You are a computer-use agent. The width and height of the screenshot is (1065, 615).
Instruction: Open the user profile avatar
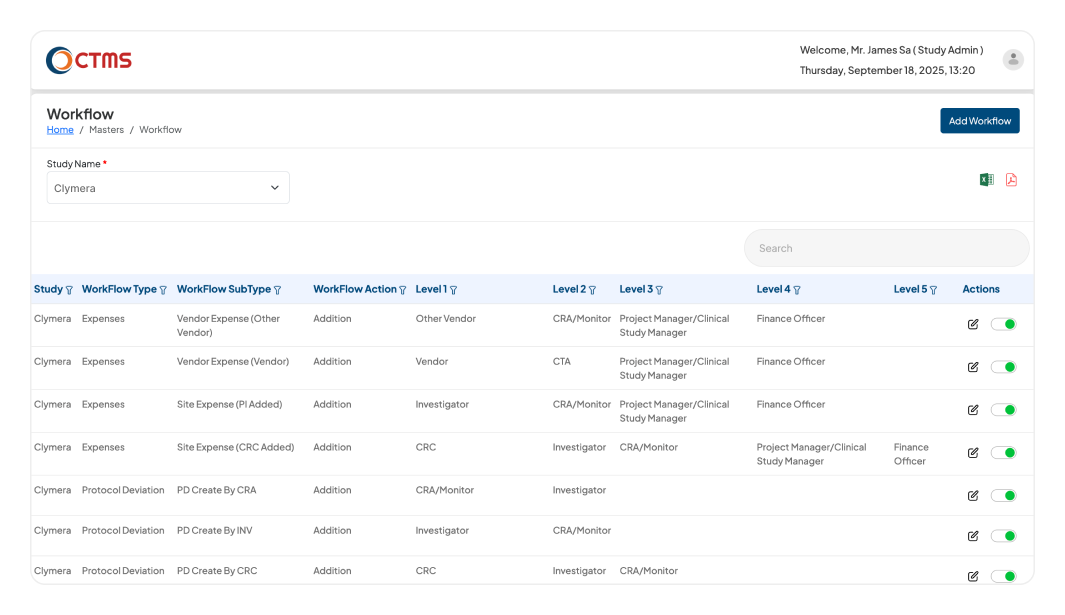click(1013, 59)
